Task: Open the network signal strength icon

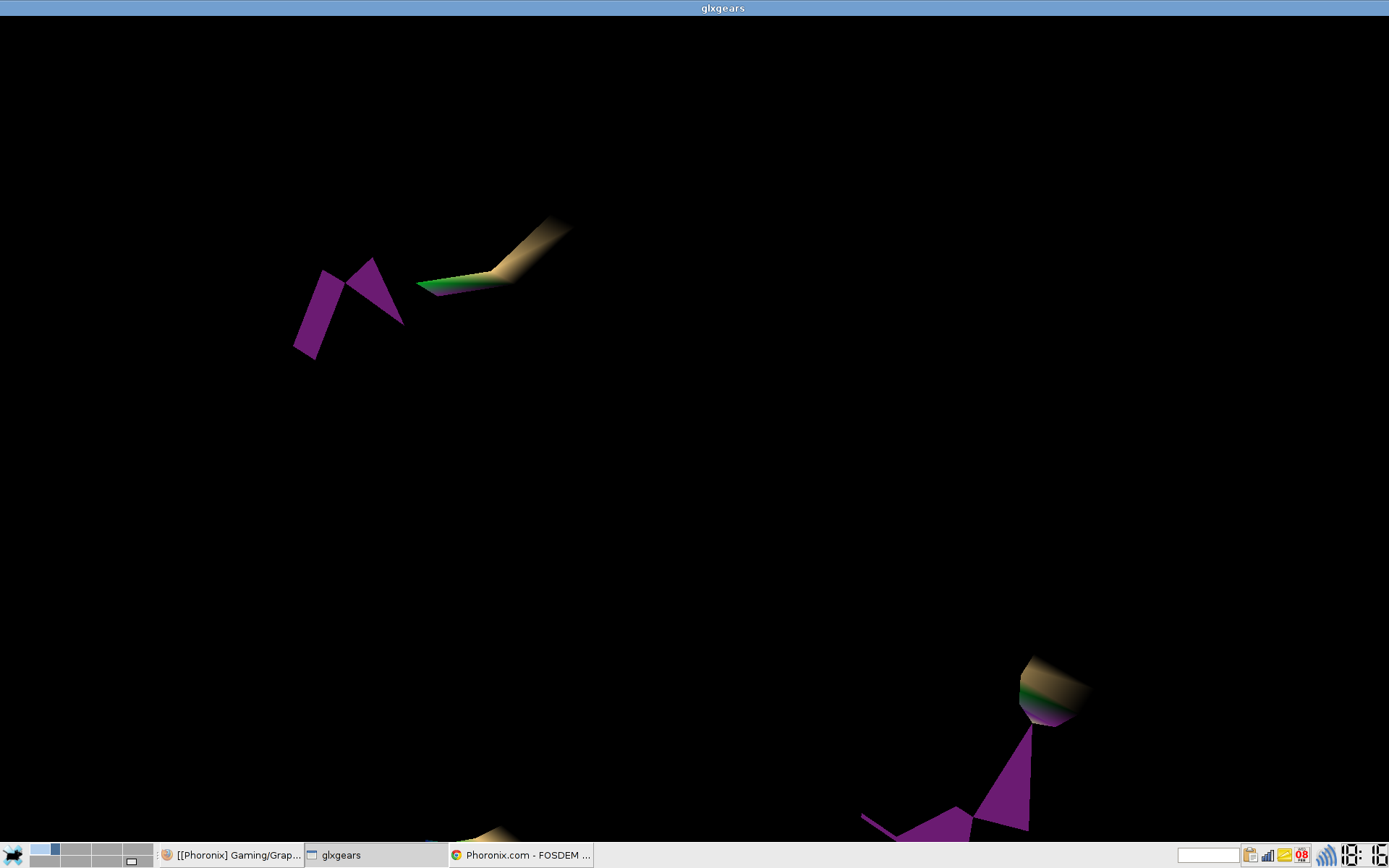Action: click(x=1267, y=855)
